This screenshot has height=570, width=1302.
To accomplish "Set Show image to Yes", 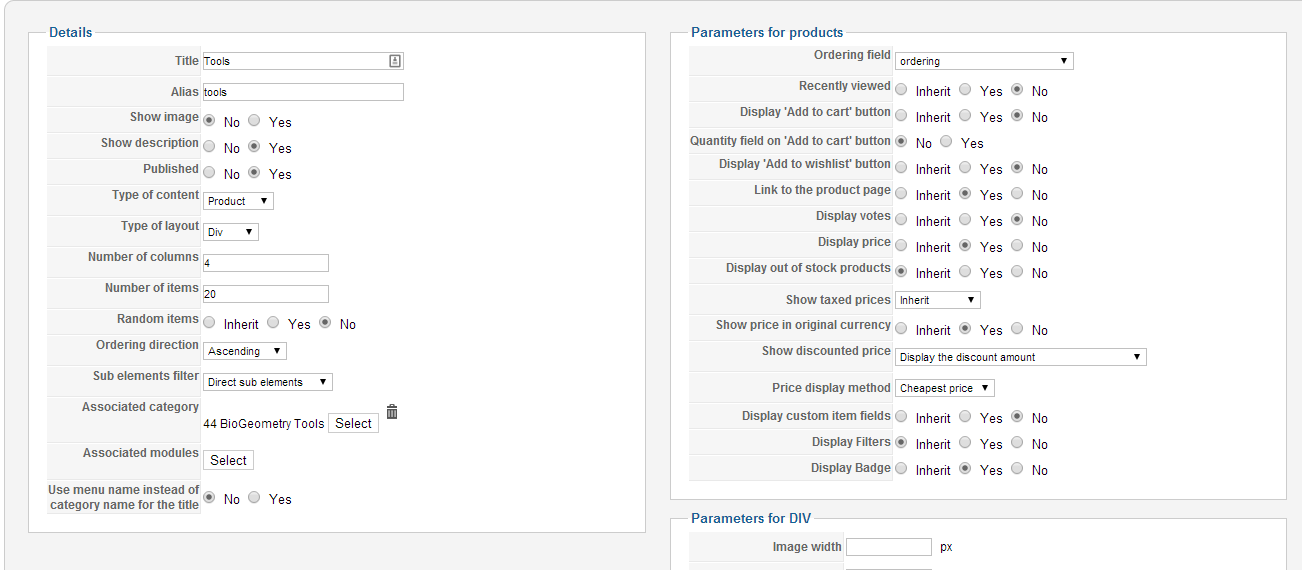I will pyautogui.click(x=255, y=121).
